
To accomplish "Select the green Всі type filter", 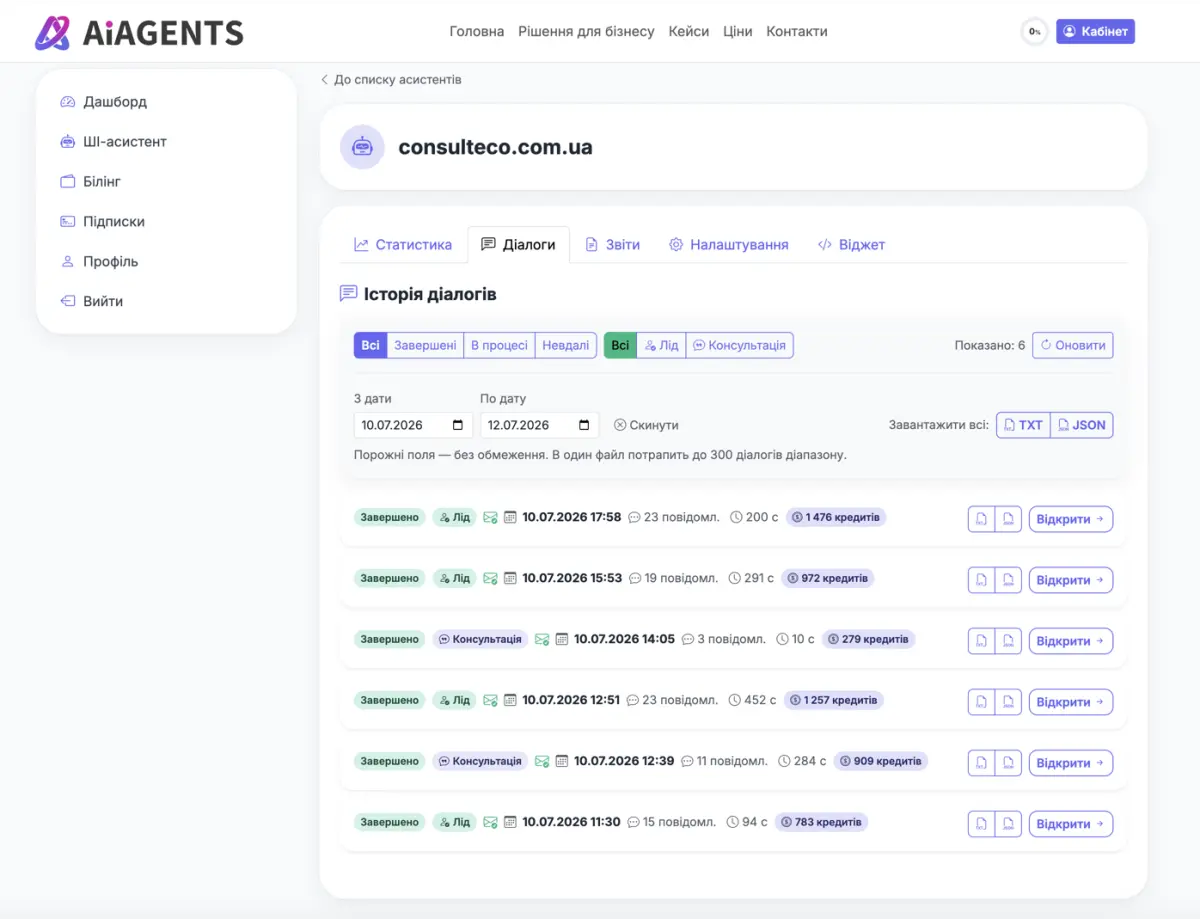I will coord(620,346).
